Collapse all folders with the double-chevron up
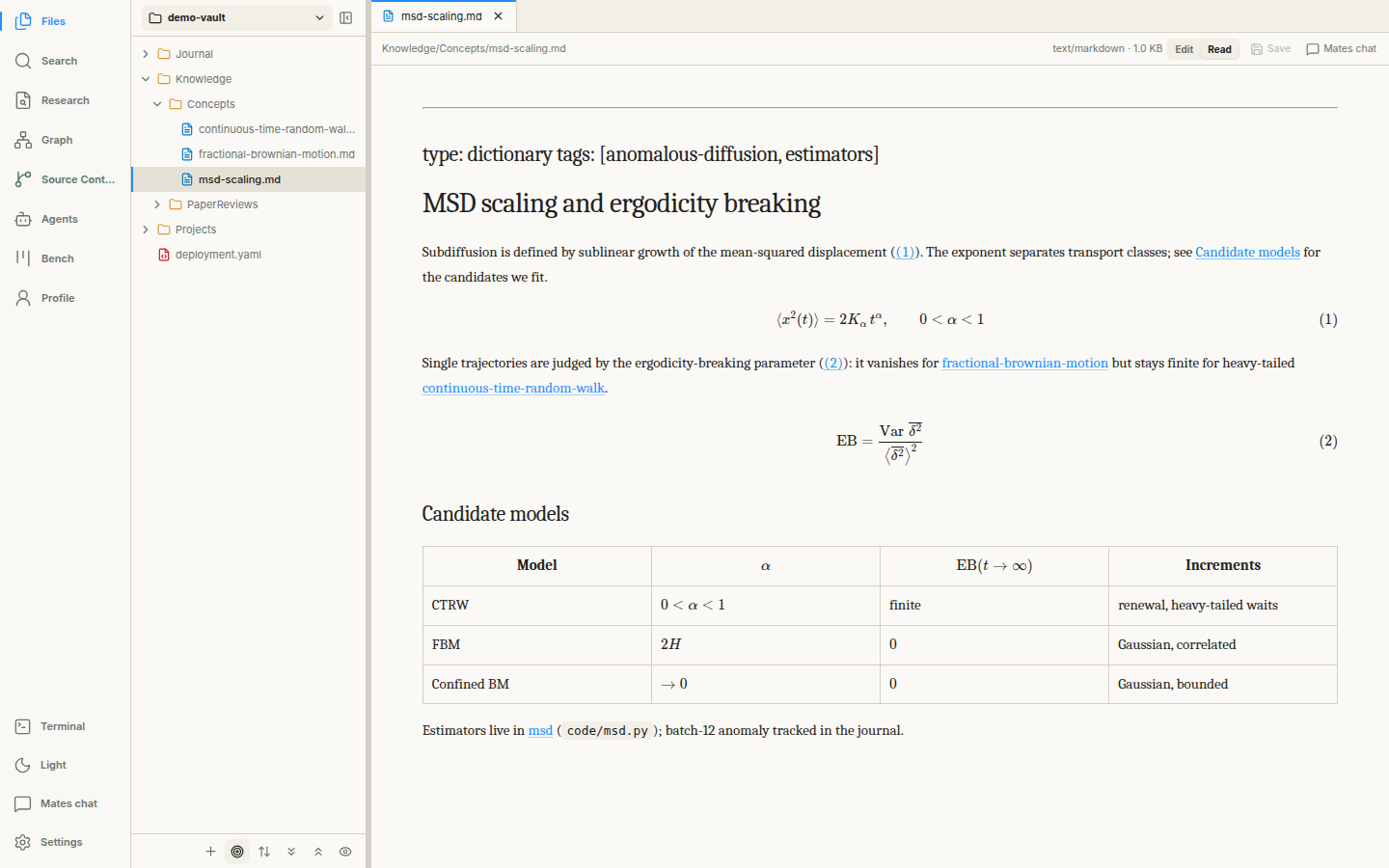 [318, 852]
